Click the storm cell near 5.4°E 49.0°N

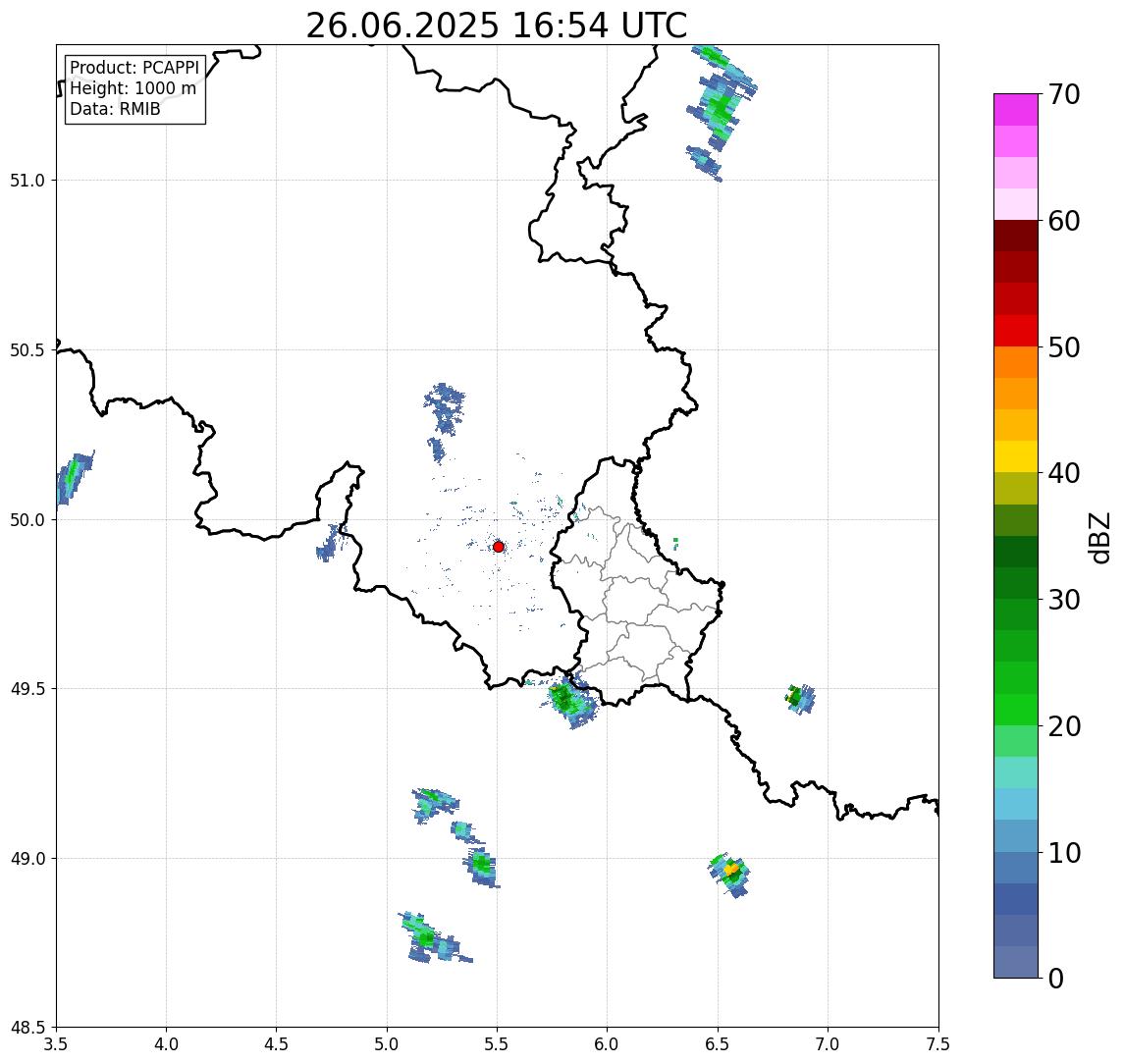(x=481, y=868)
